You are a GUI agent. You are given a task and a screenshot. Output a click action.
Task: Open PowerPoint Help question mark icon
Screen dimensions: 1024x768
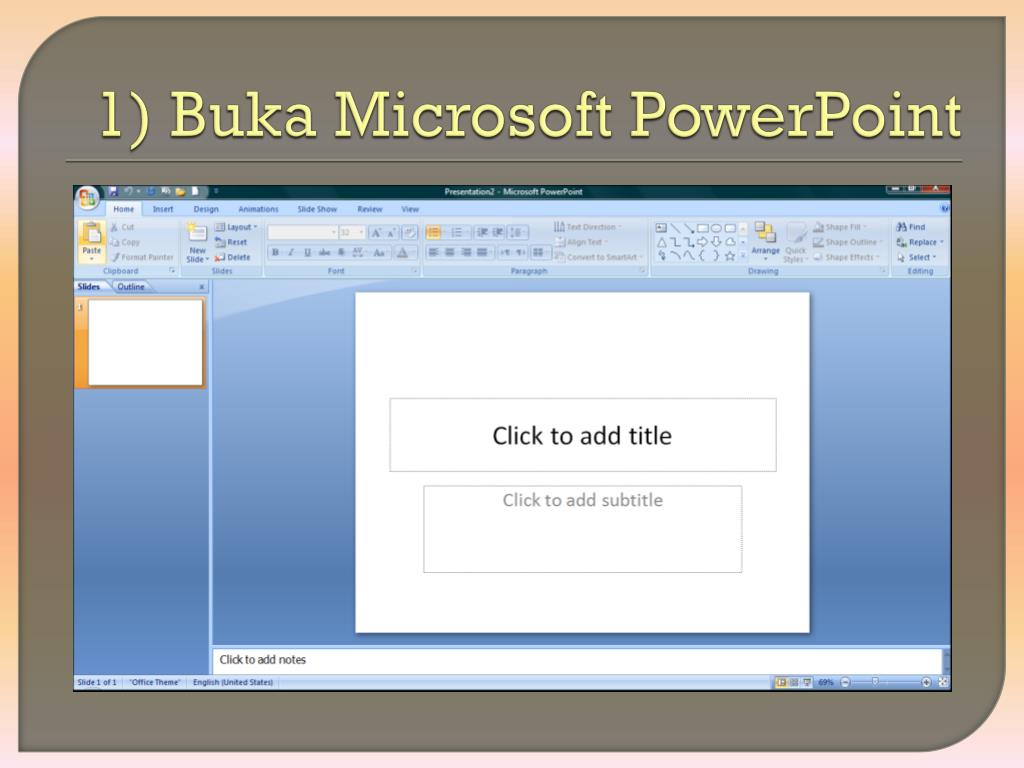[944, 208]
